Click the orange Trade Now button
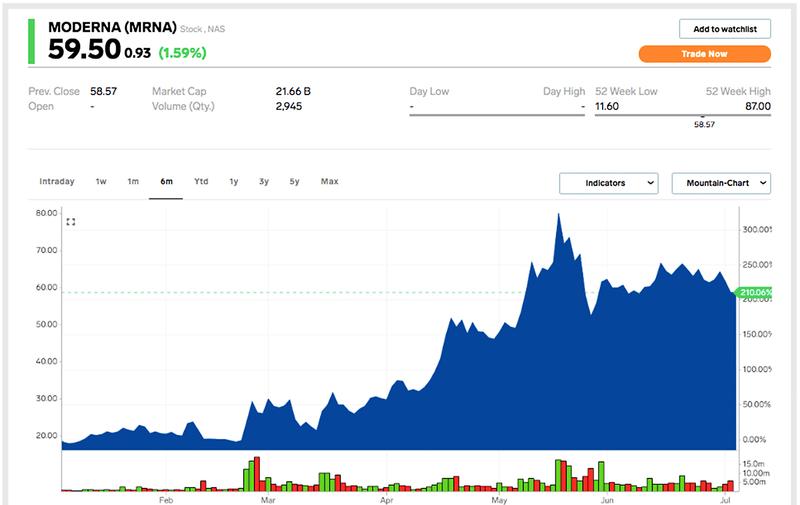The width and height of the screenshot is (800, 505). coord(704,54)
